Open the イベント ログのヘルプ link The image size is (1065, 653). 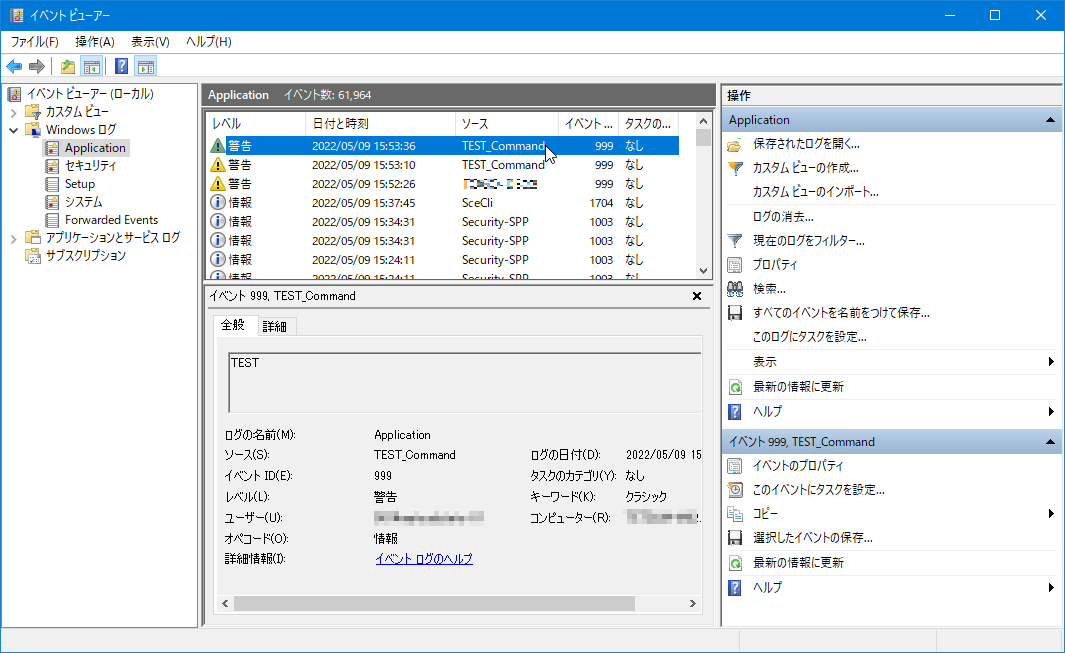pyautogui.click(x=423, y=559)
